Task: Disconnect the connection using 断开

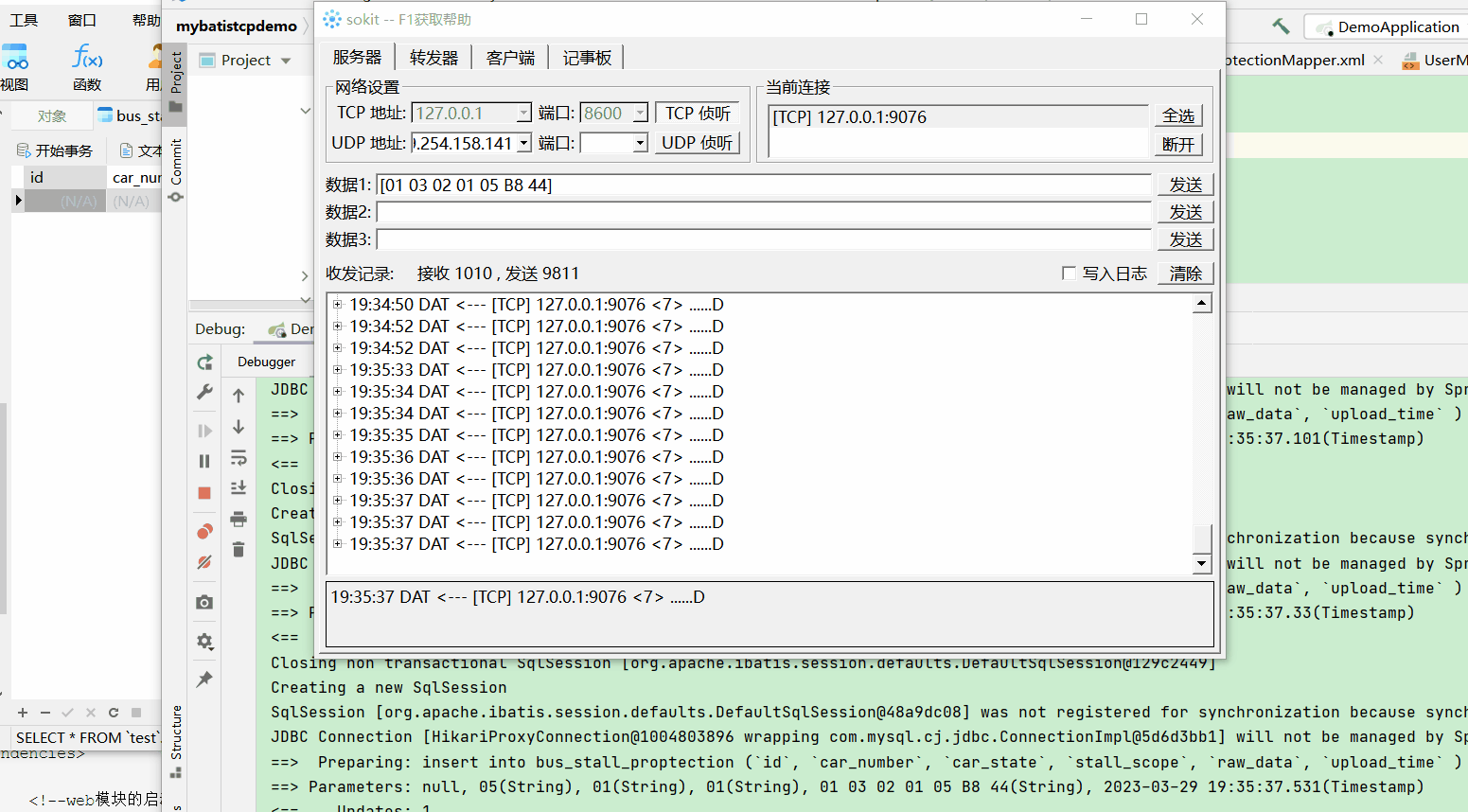Action: coord(1177,144)
